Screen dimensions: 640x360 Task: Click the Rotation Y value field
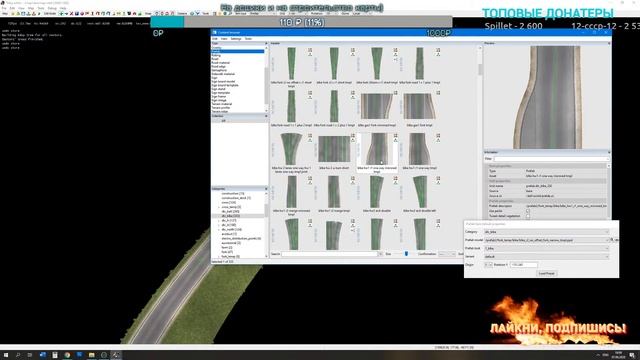pyautogui.click(x=523, y=265)
